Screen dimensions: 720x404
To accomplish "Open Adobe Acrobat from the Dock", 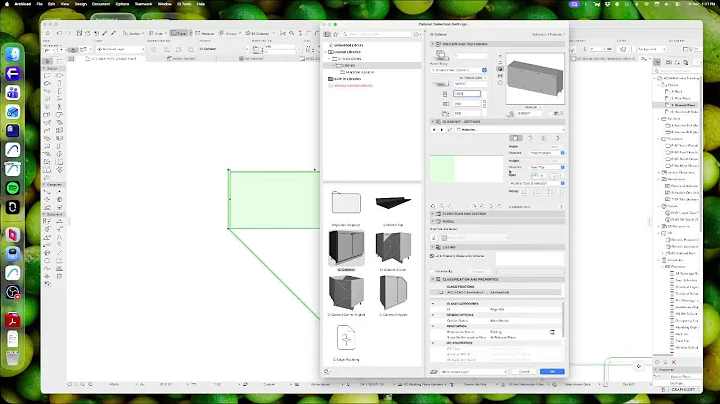I will point(13,320).
